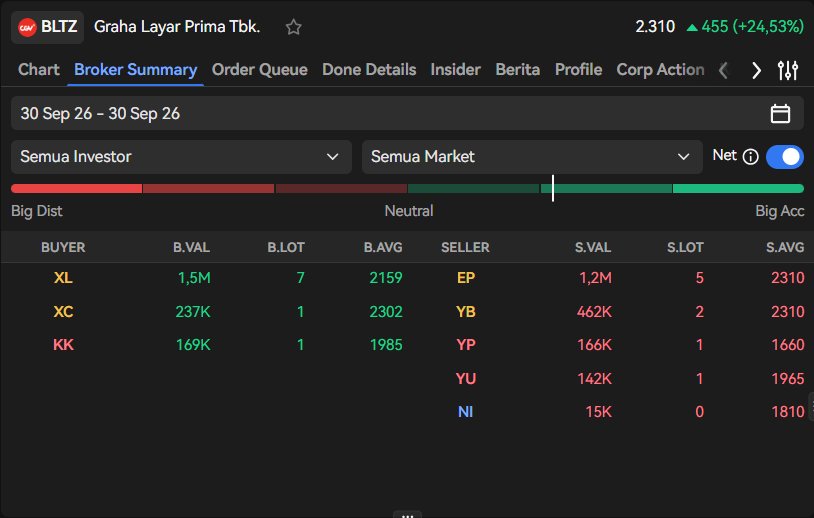Open the Corp Action tab
Screen dimensions: 814x518
tap(660, 70)
